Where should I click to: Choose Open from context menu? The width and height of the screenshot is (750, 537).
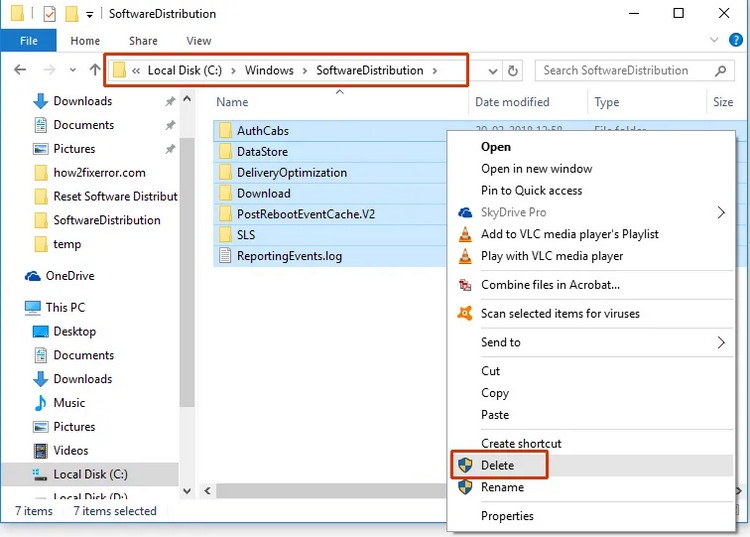coord(496,147)
